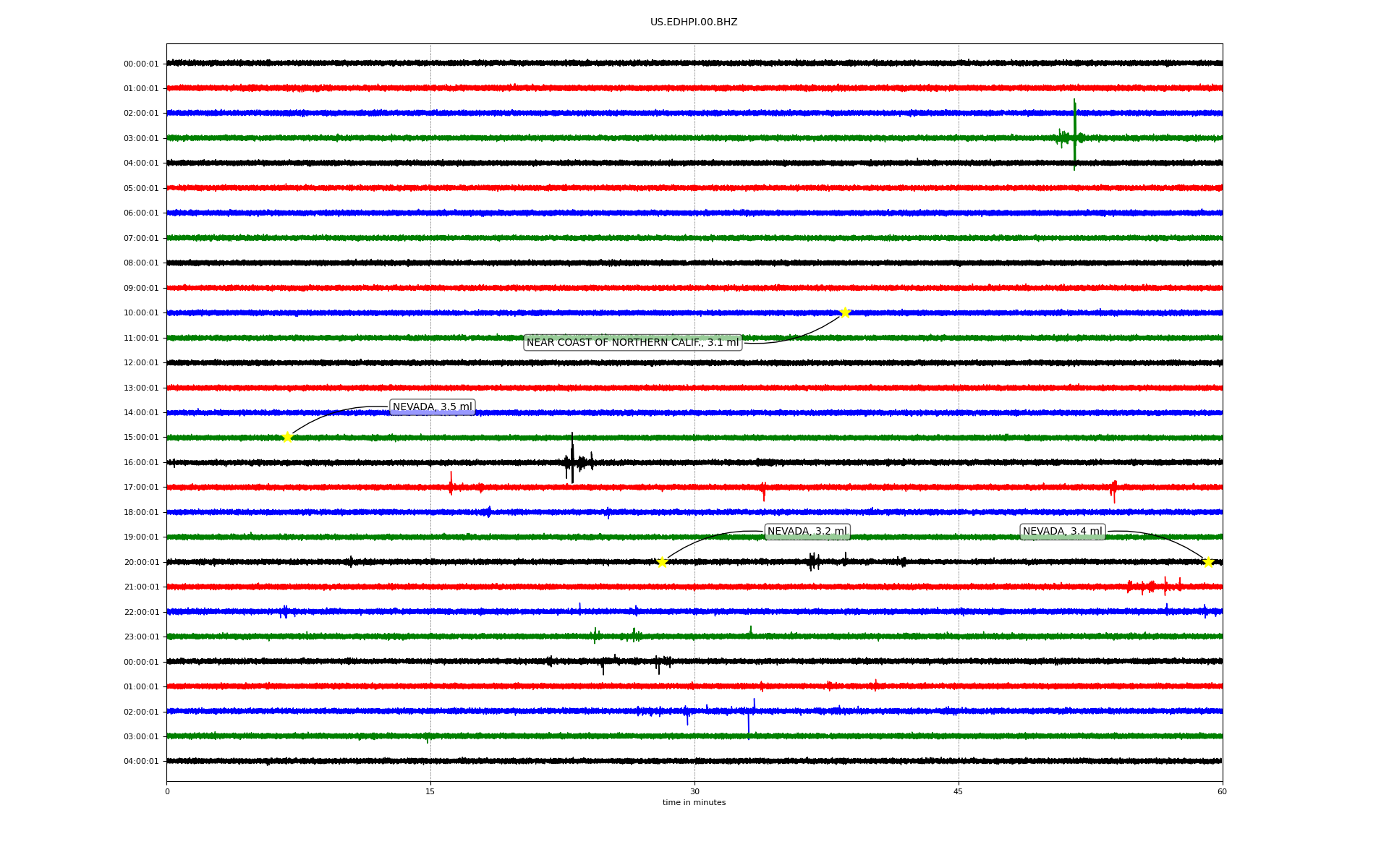
Task: Click the 00:00:01 label at top of y-axis
Action: (x=140, y=64)
